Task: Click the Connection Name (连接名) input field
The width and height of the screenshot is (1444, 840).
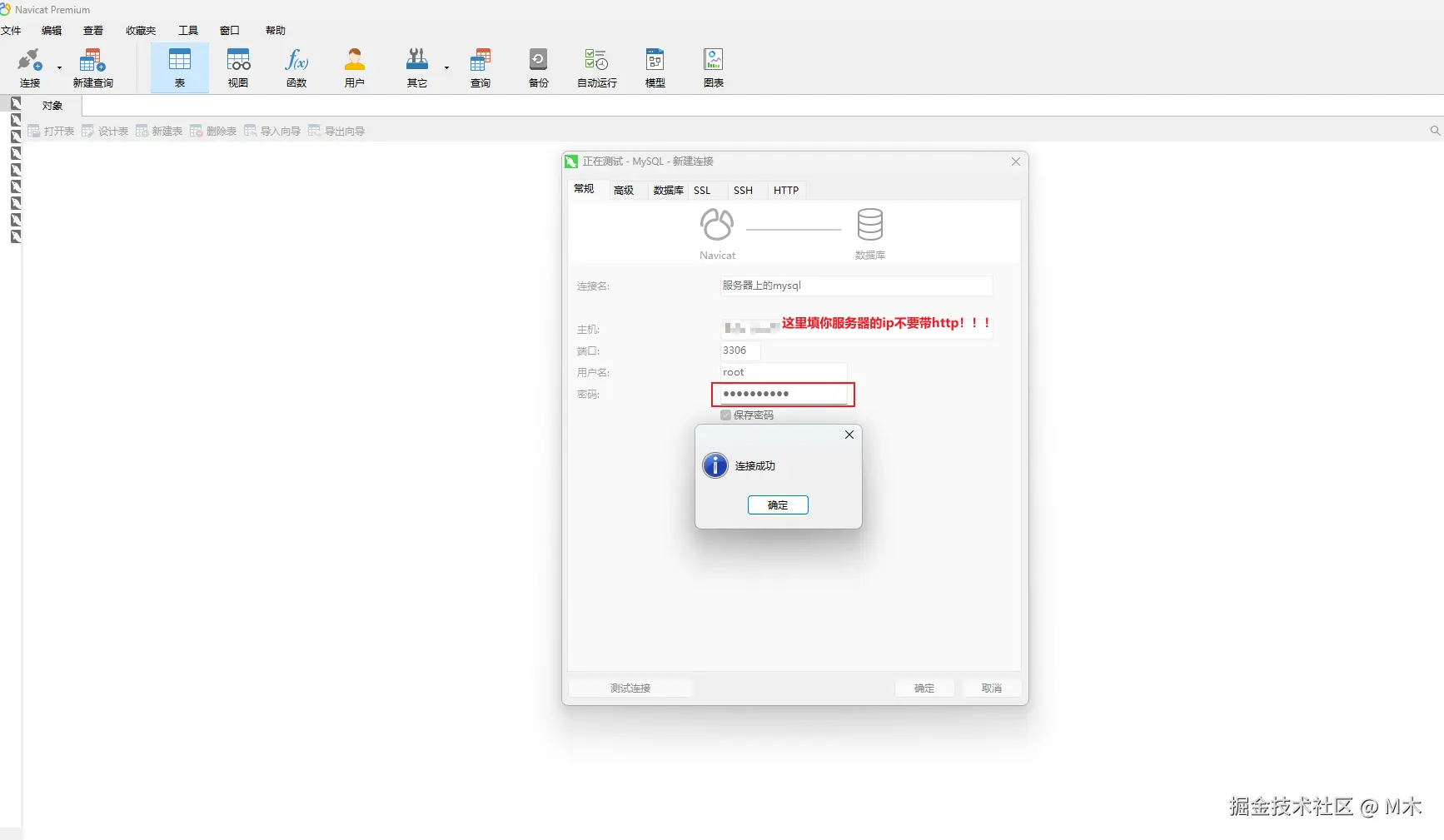Action: tap(856, 286)
